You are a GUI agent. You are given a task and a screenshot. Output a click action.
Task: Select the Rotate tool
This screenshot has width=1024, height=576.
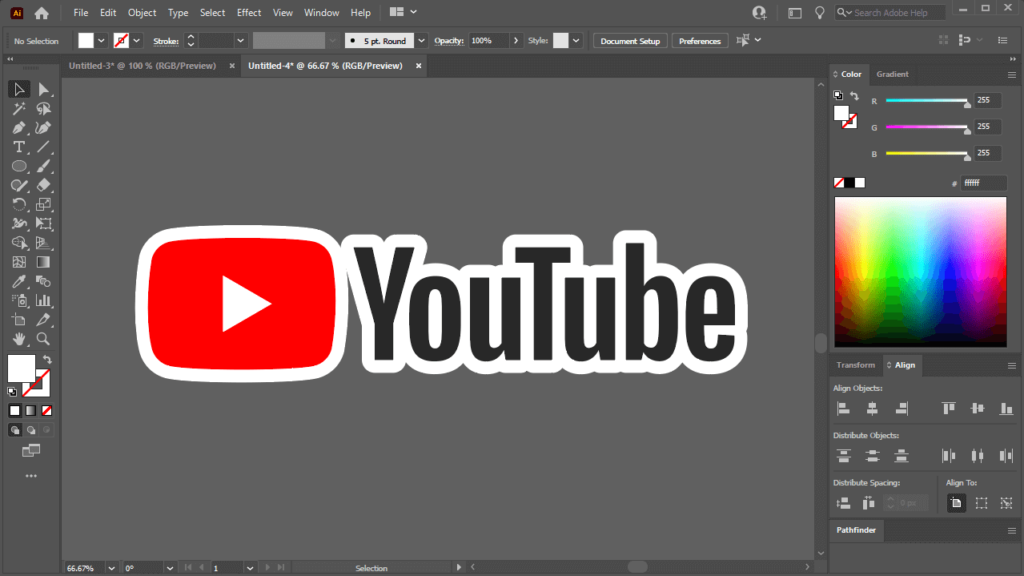click(19, 204)
